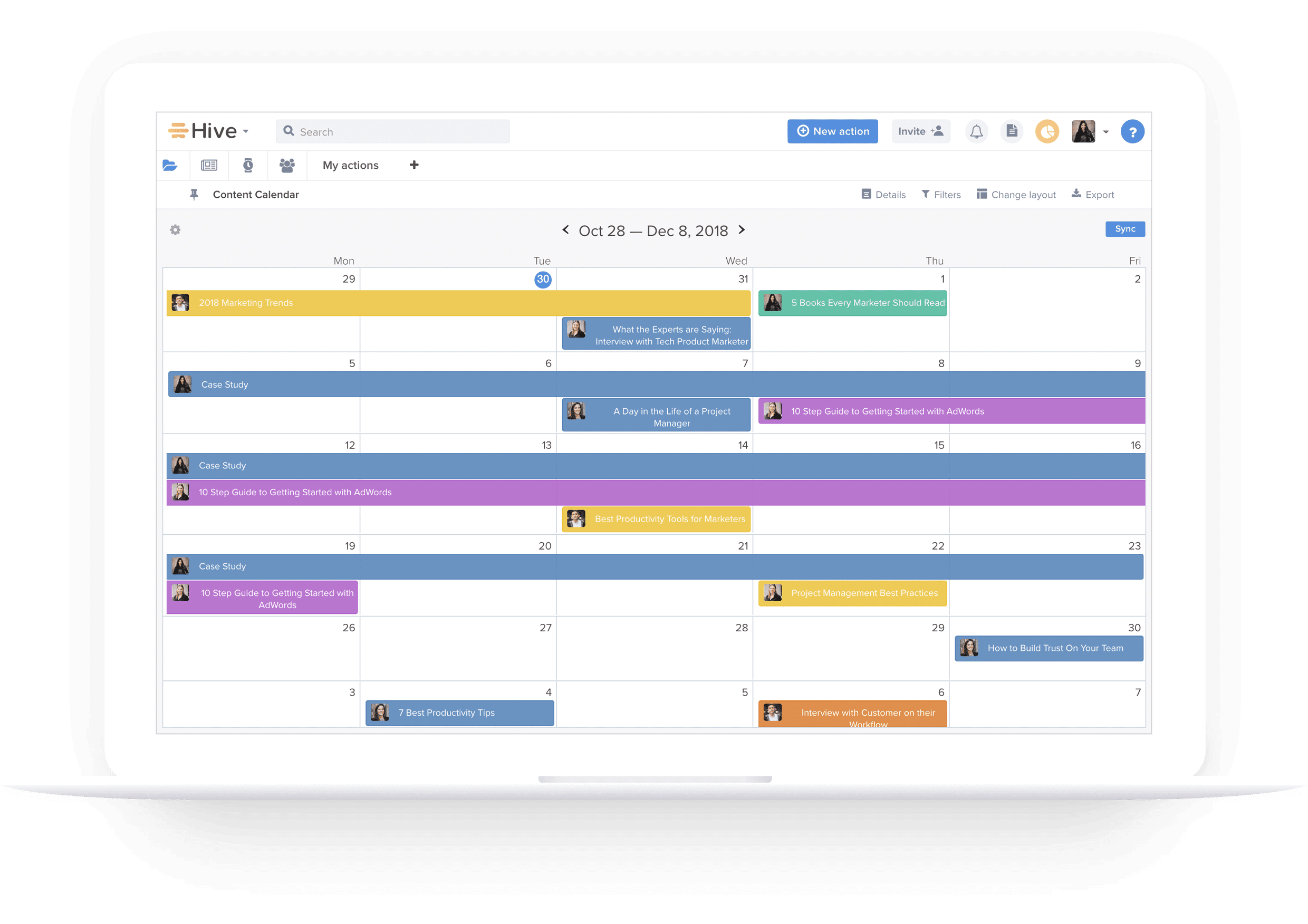Open the notifications bell icon
This screenshot has height=924, width=1308.
tap(975, 130)
